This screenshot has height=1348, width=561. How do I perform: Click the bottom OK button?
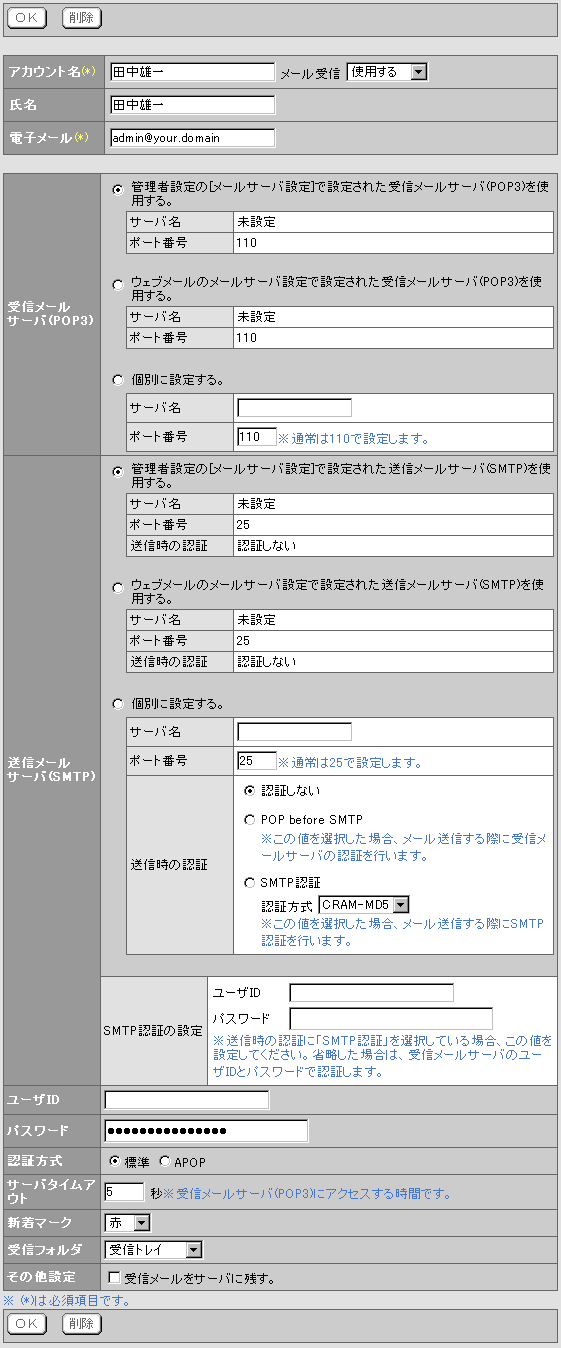pos(27,1324)
